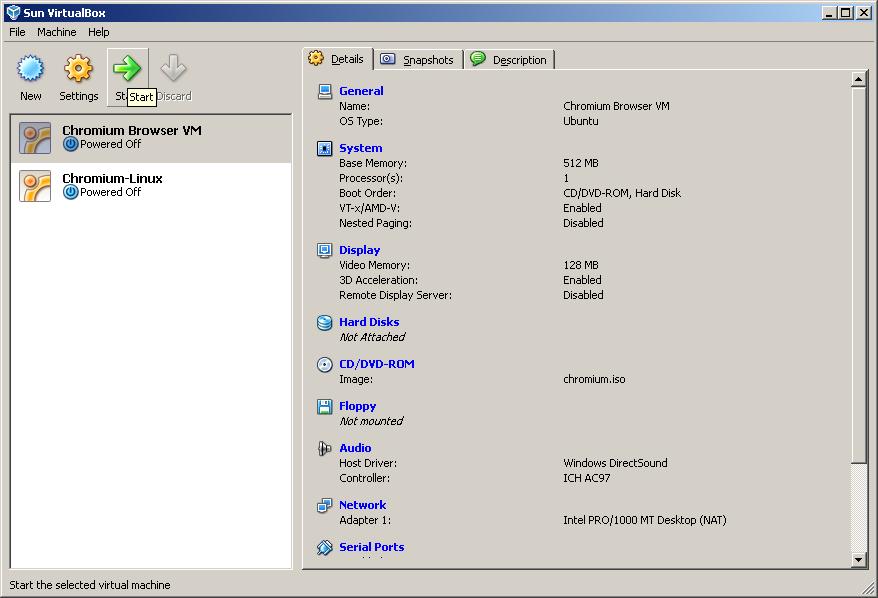Click the Snapshots tab camera icon

point(387,59)
